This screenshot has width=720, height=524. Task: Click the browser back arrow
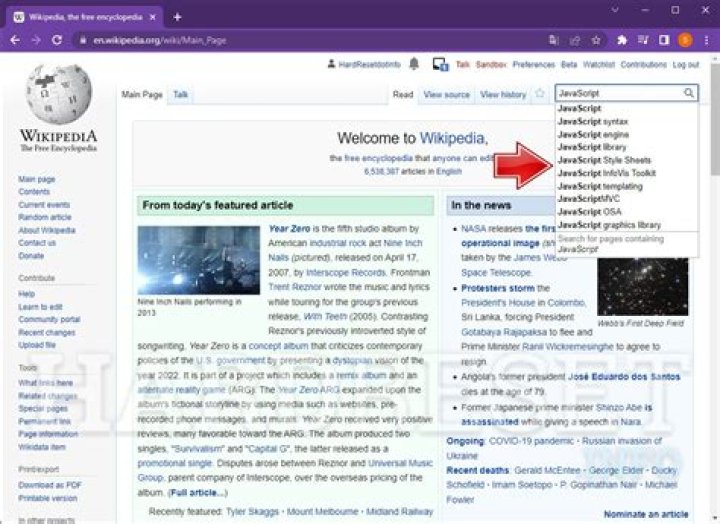pos(15,40)
